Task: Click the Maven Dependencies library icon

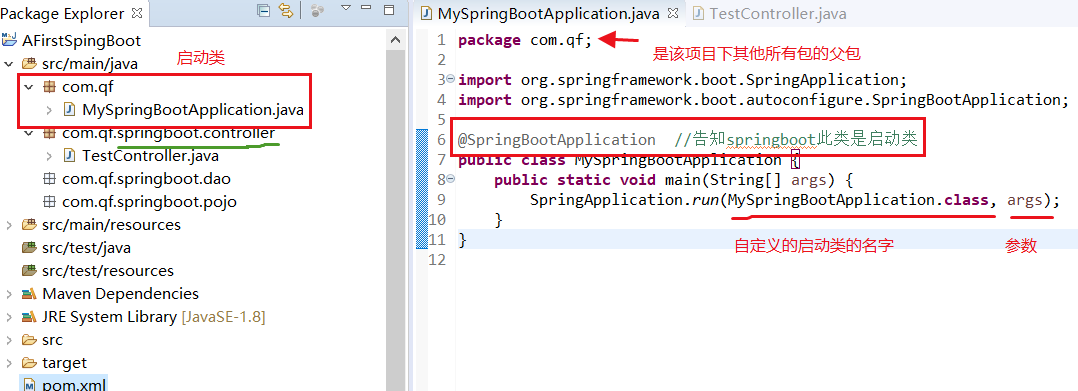Action: pos(30,293)
